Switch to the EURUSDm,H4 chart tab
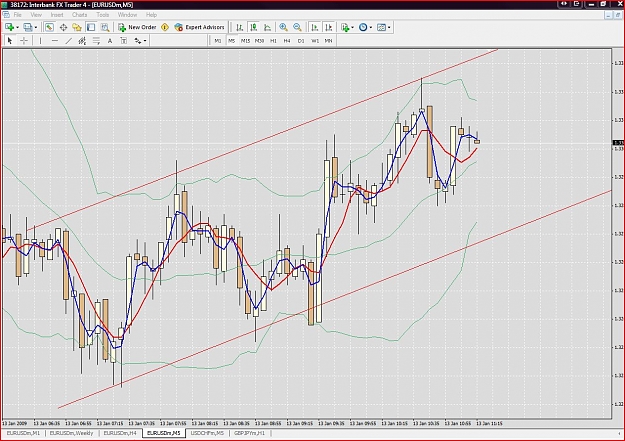Viewport: 625px width, 441px height. click(x=120, y=433)
